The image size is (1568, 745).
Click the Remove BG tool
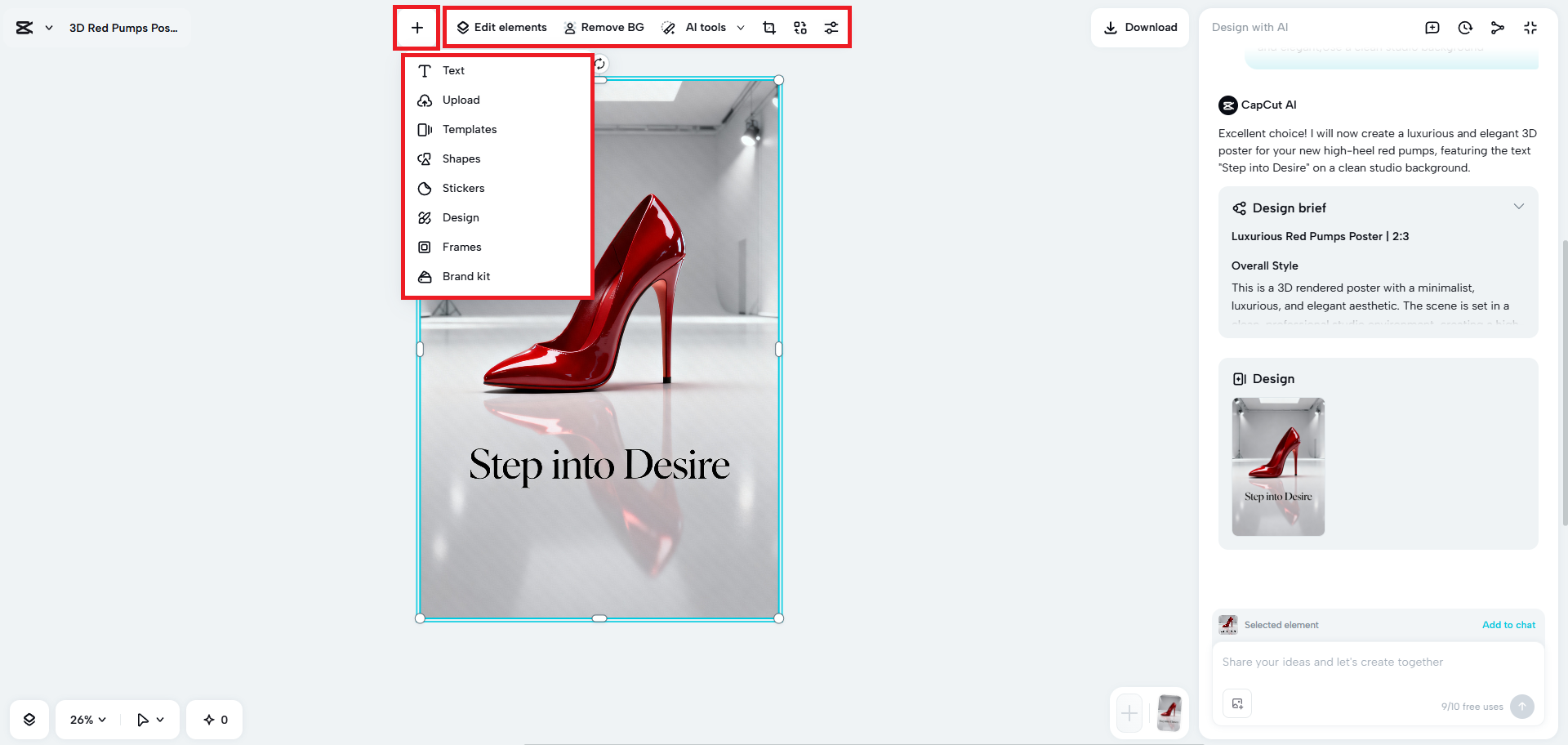(x=604, y=27)
